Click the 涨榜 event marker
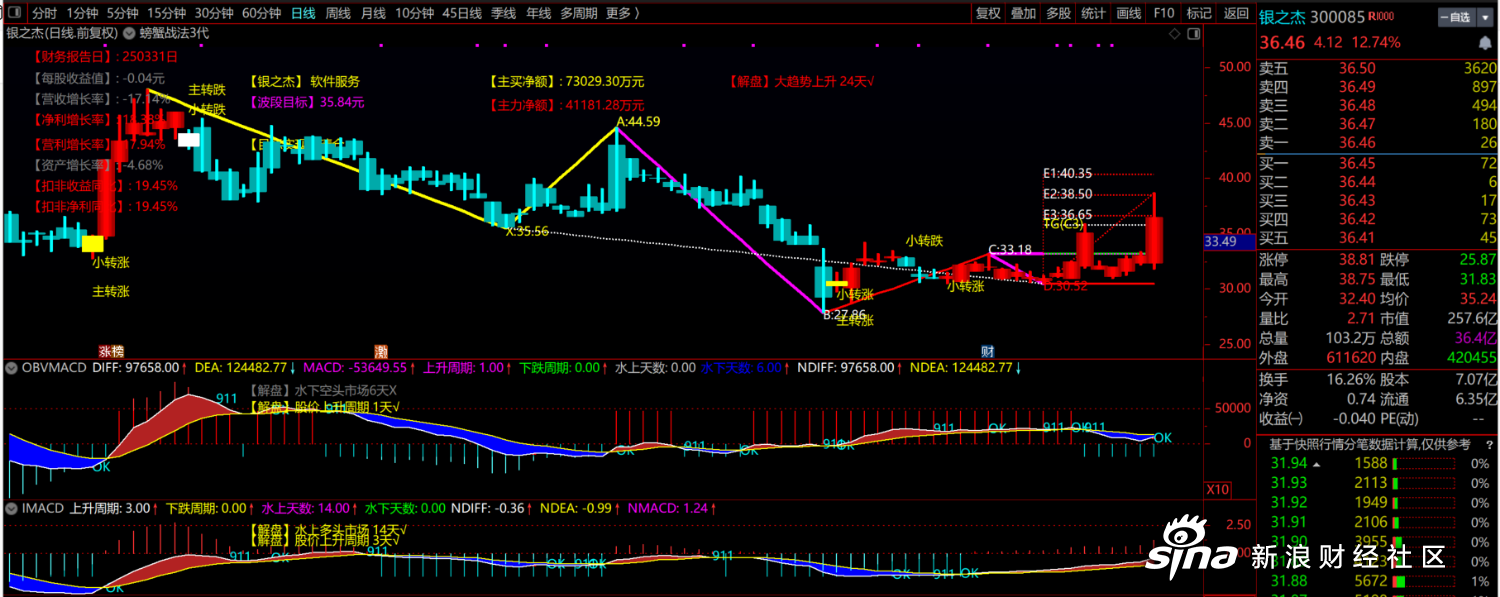Viewport: 1500px width, 597px height. tap(112, 351)
